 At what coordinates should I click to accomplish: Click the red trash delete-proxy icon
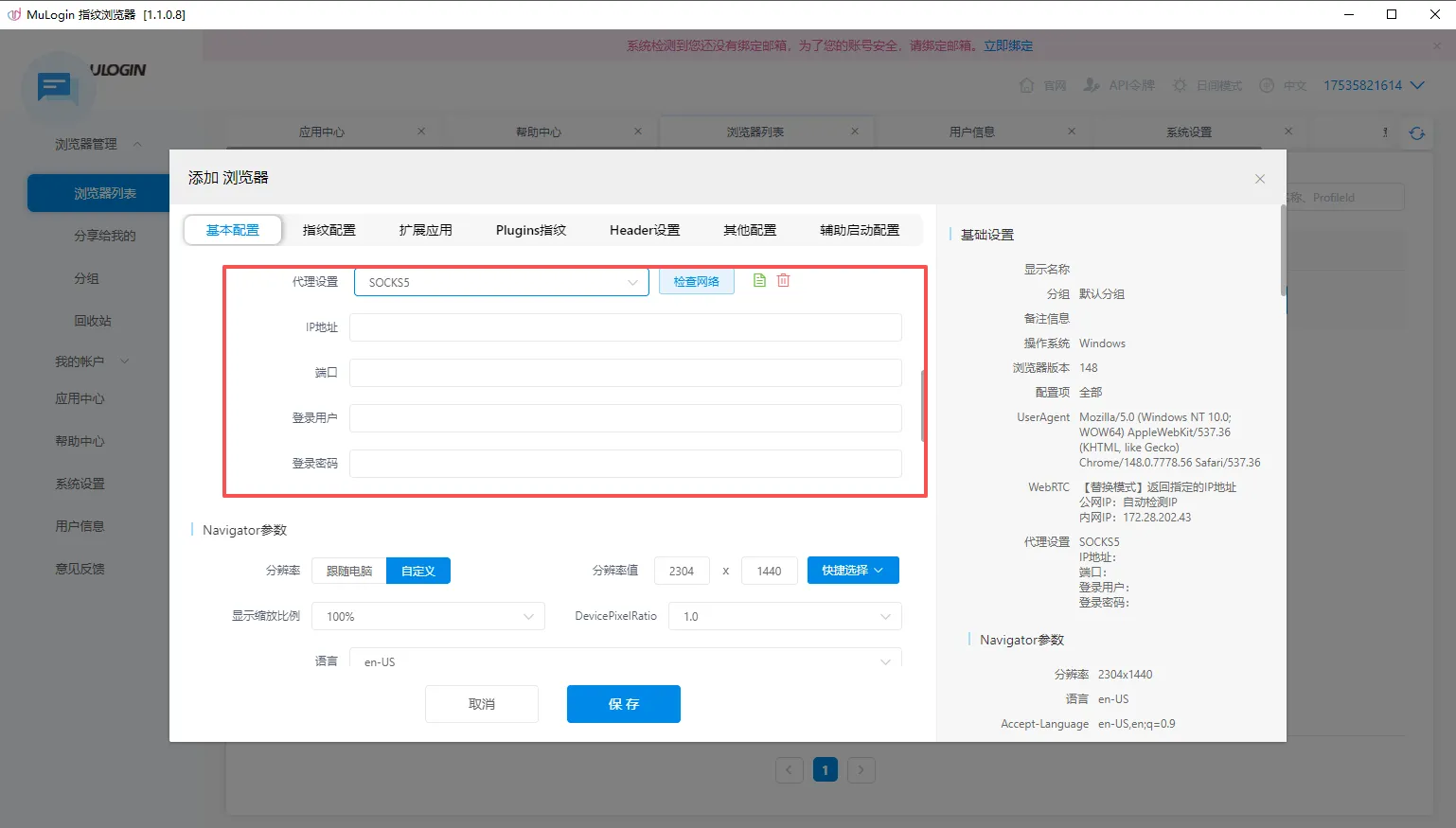click(x=783, y=280)
